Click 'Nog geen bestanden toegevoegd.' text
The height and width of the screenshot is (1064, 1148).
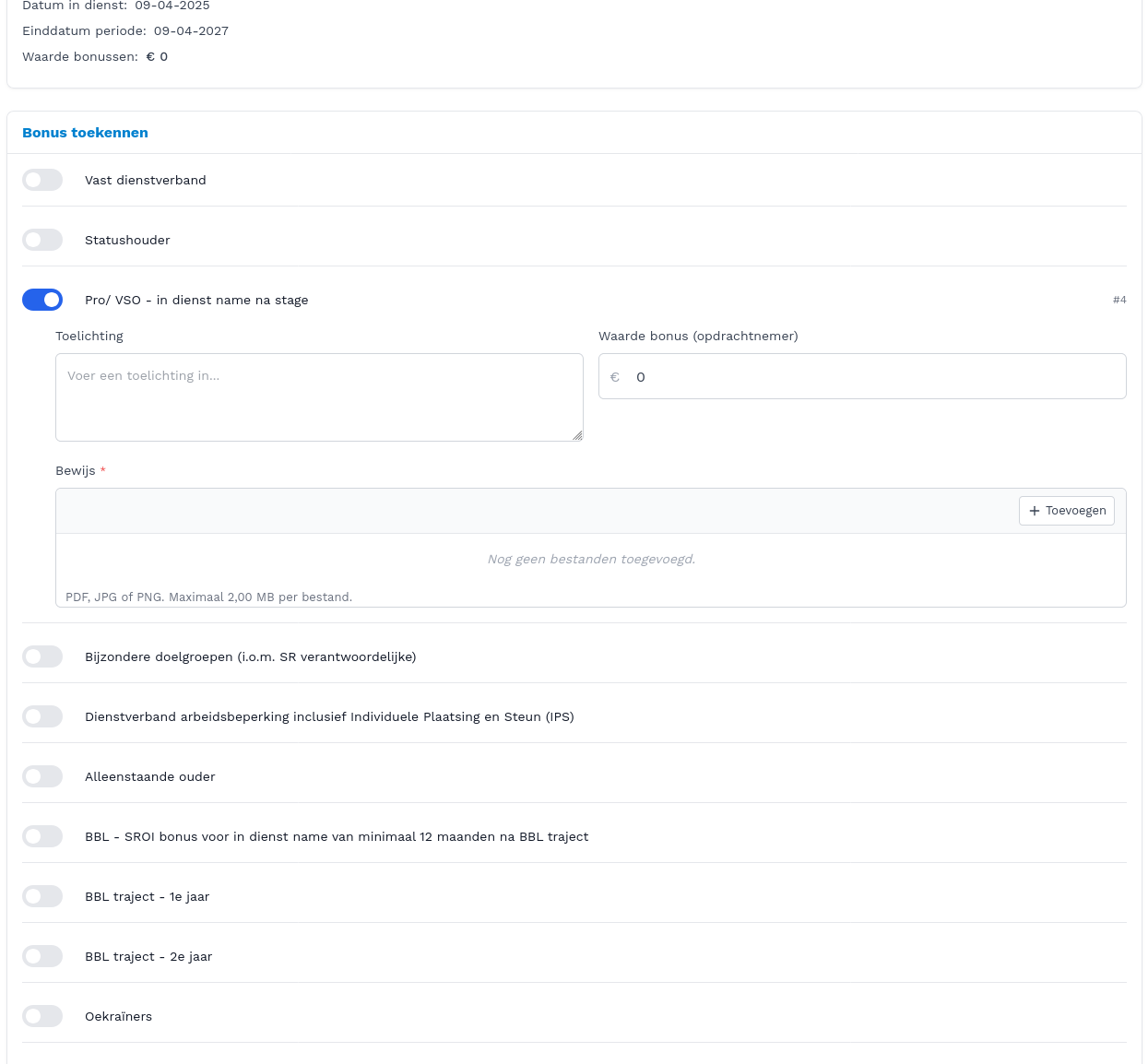(x=591, y=559)
